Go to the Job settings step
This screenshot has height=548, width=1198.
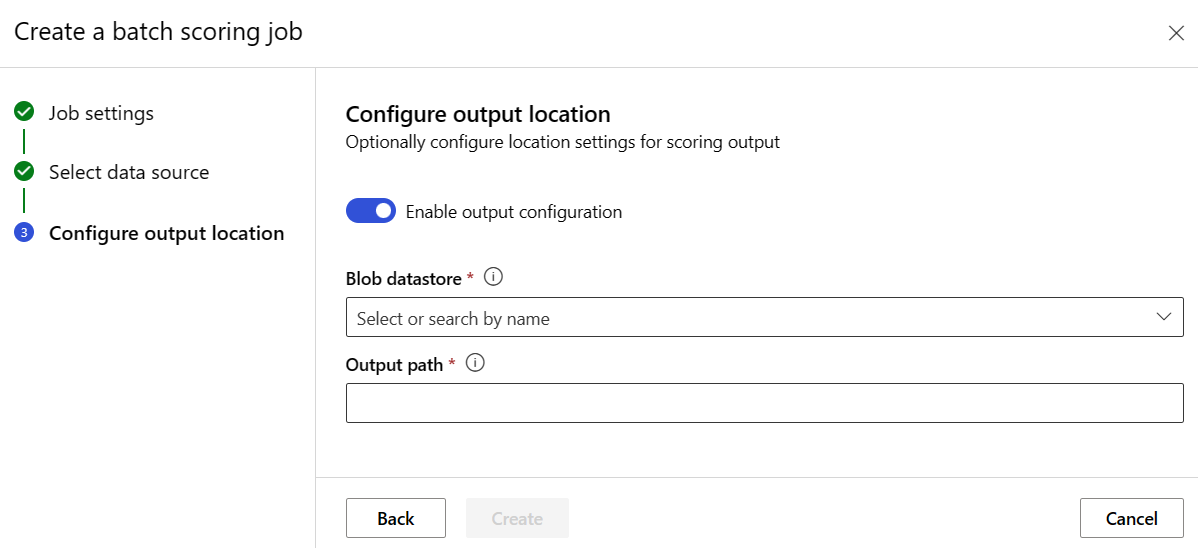(x=101, y=113)
